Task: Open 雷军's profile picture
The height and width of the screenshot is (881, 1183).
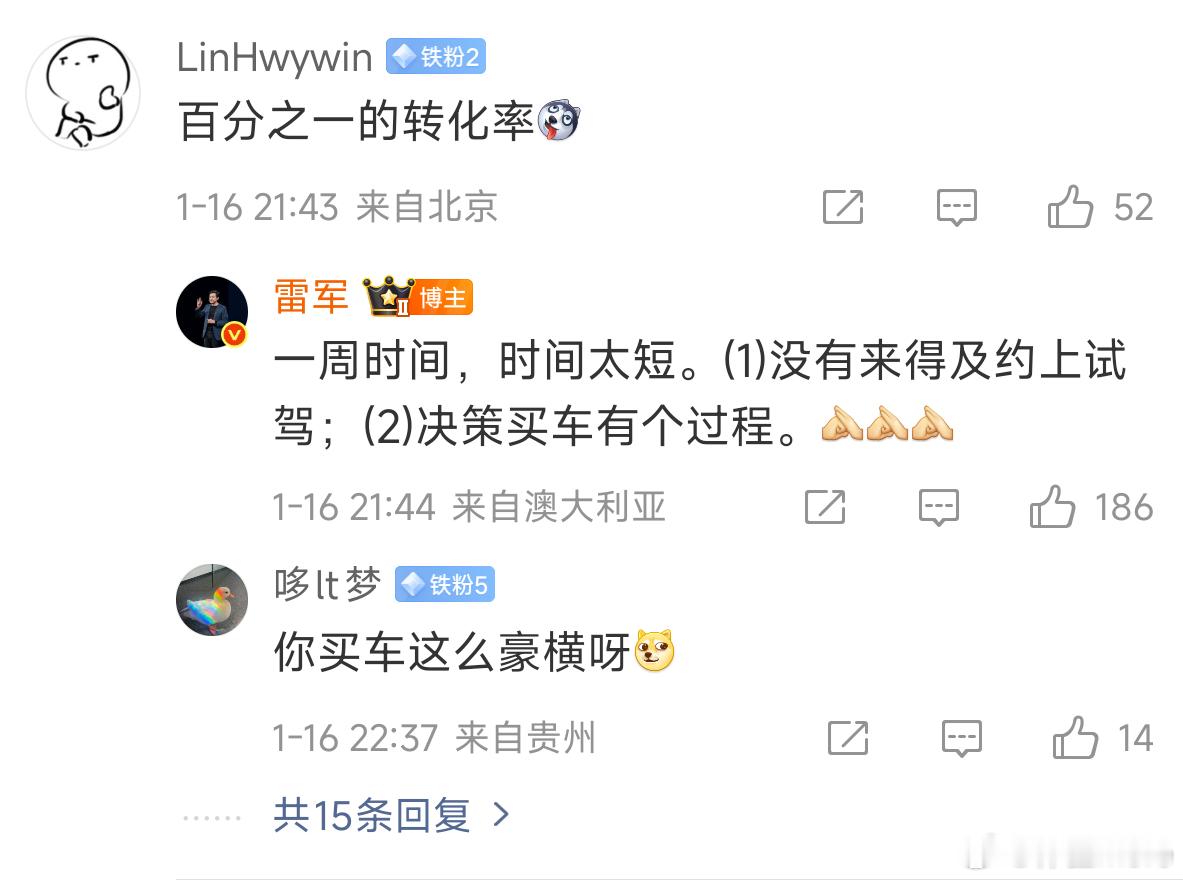Action: click(x=212, y=312)
